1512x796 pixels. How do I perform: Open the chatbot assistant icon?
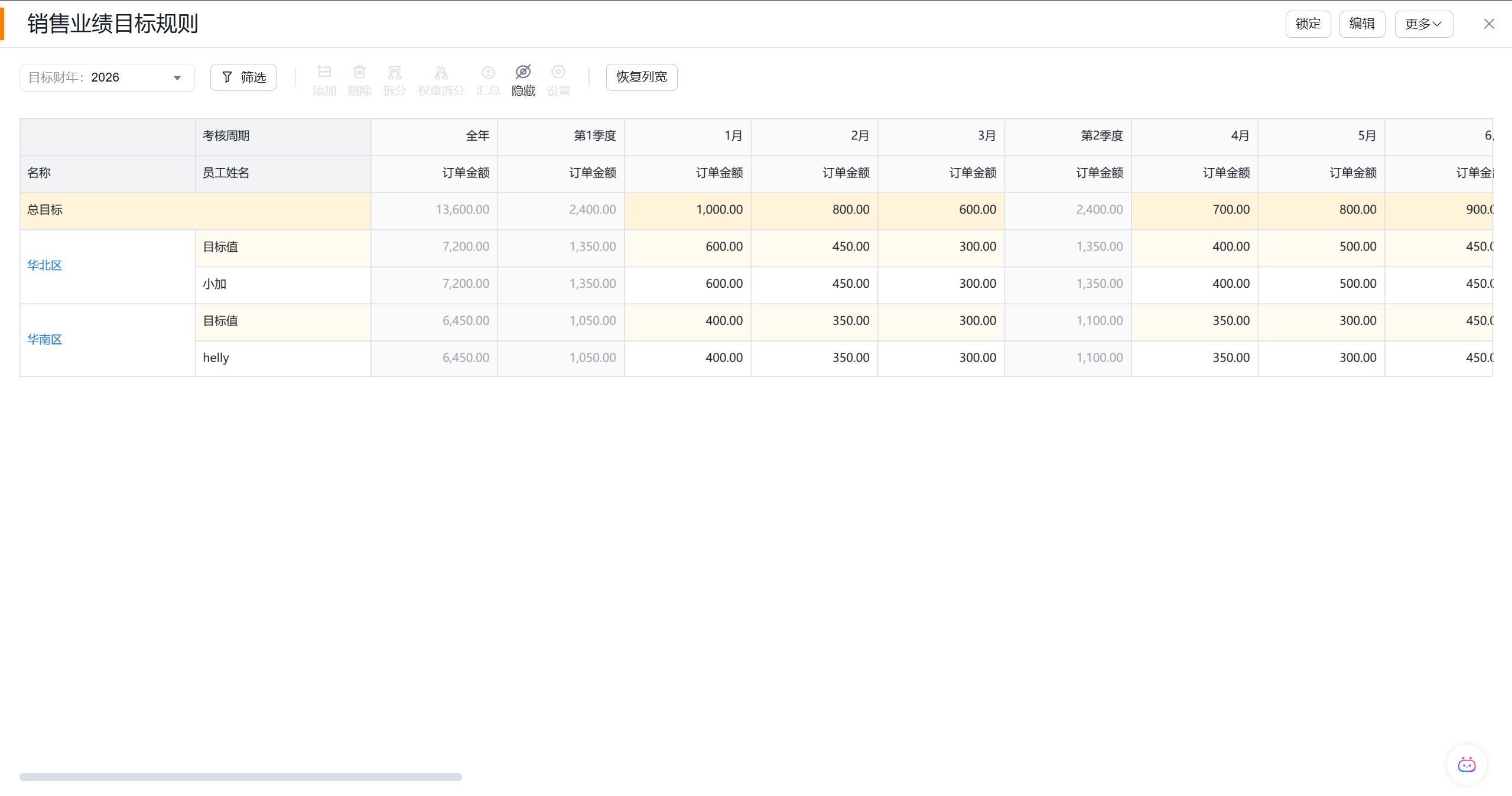pyautogui.click(x=1466, y=765)
